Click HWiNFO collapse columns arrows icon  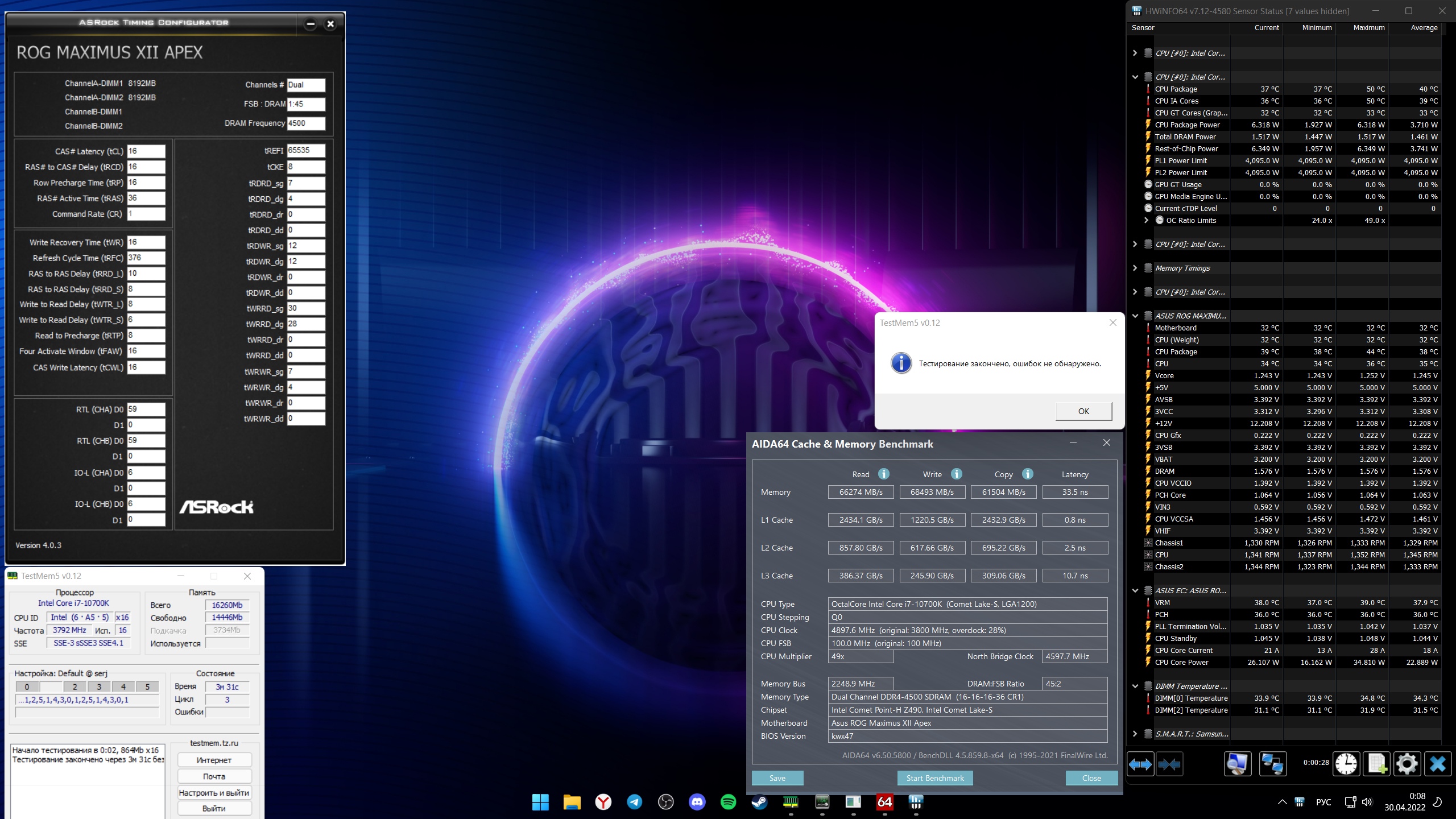click(x=1169, y=764)
